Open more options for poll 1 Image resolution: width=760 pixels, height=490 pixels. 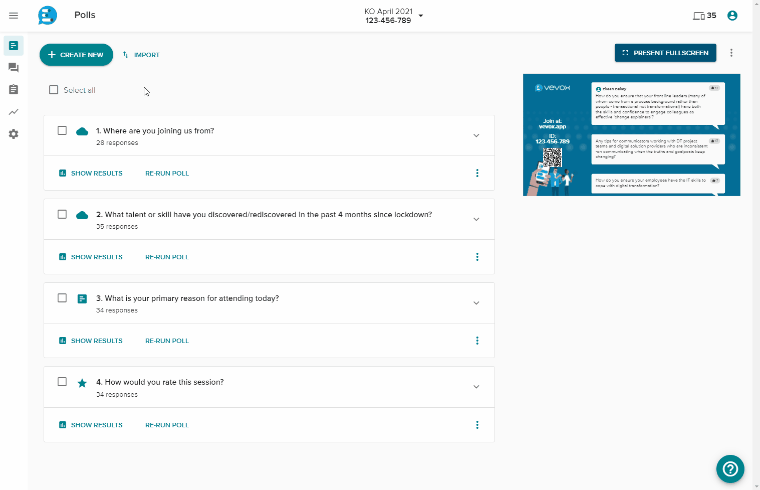coord(477,173)
